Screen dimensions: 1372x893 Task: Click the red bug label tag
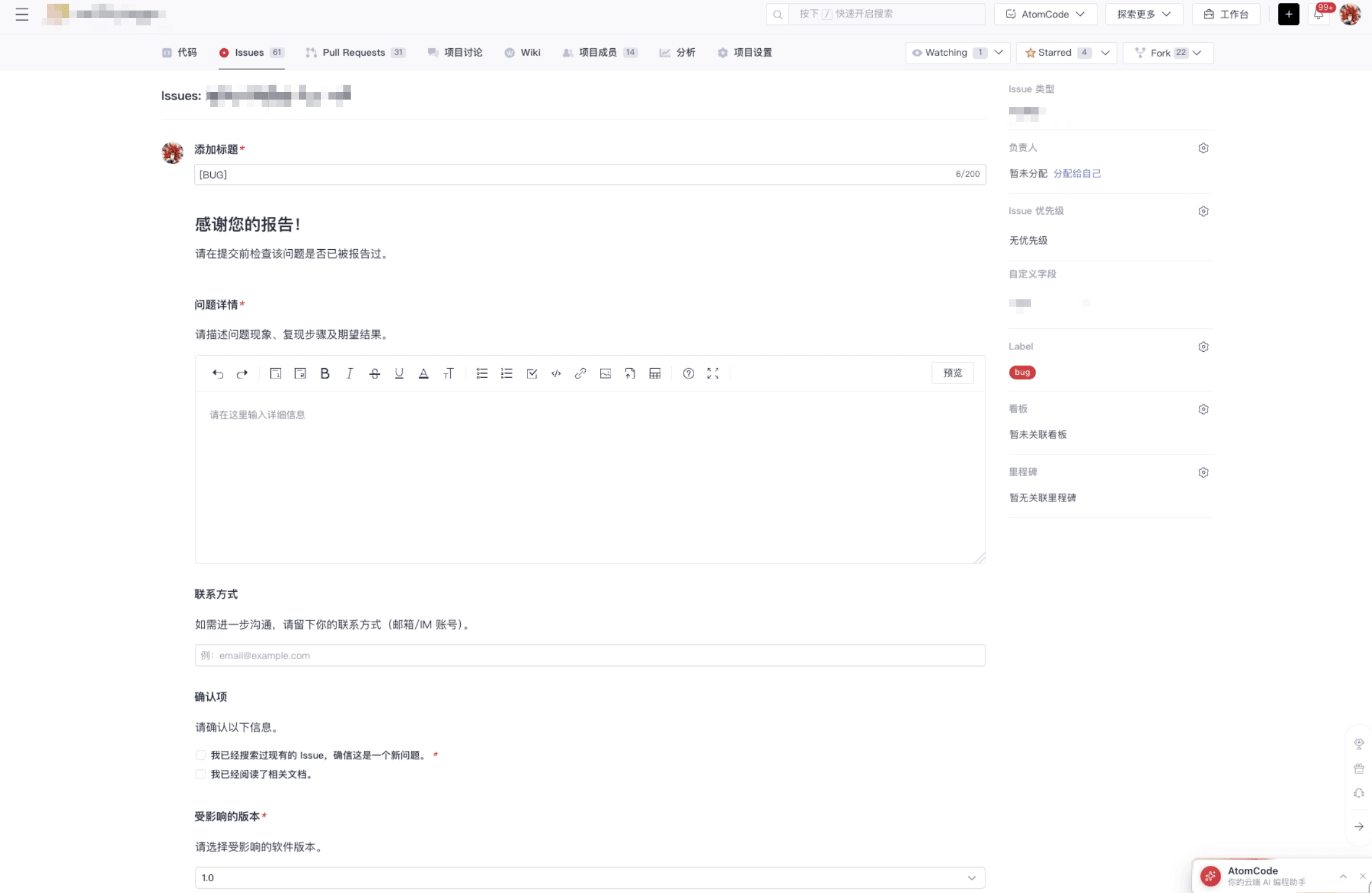[x=1023, y=372]
